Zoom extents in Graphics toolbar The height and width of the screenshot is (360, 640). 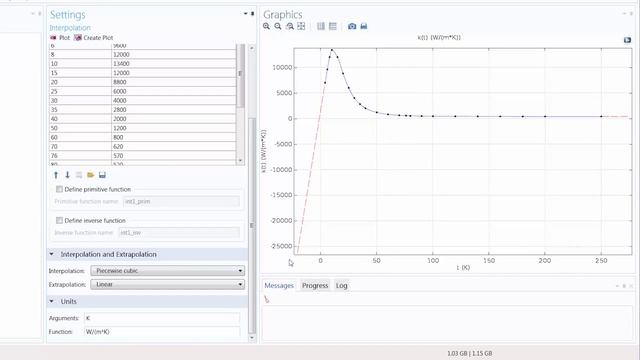click(x=301, y=26)
